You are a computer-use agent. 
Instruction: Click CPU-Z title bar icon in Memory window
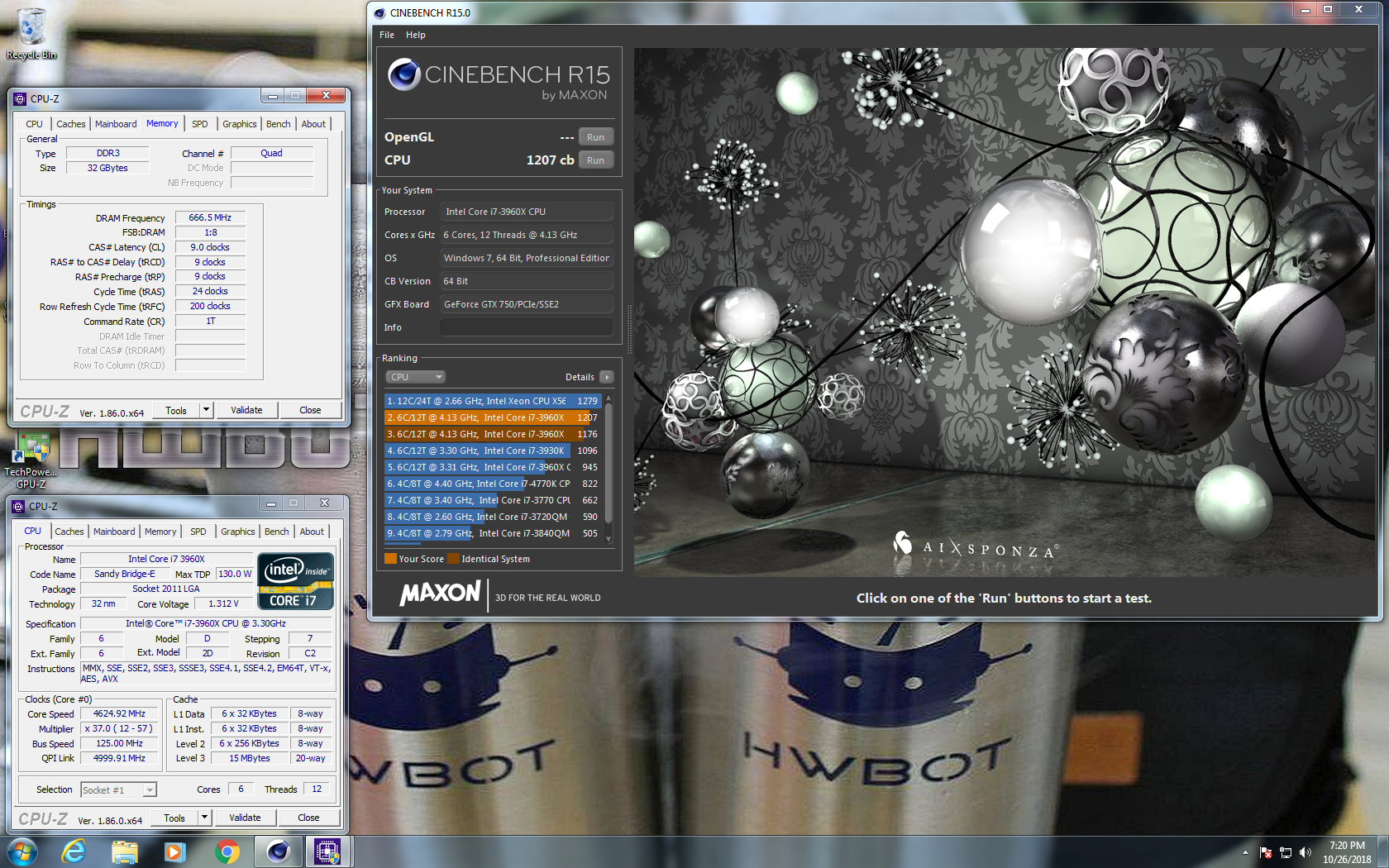click(20, 98)
